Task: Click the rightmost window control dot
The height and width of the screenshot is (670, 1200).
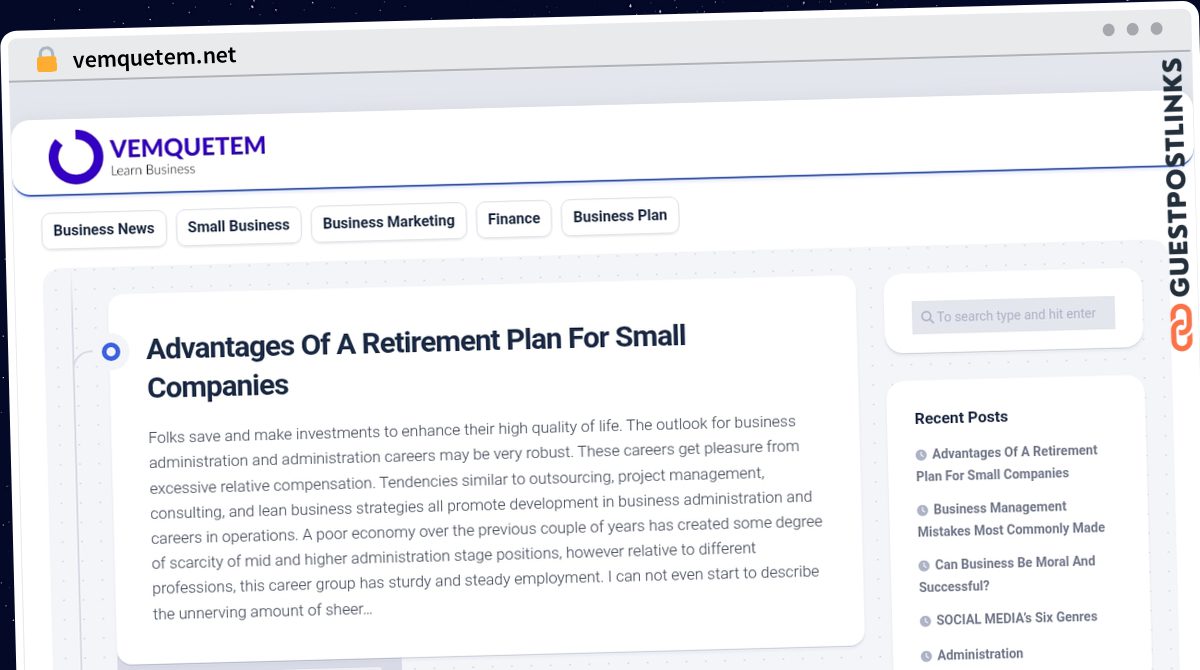Action: pos(1155,29)
